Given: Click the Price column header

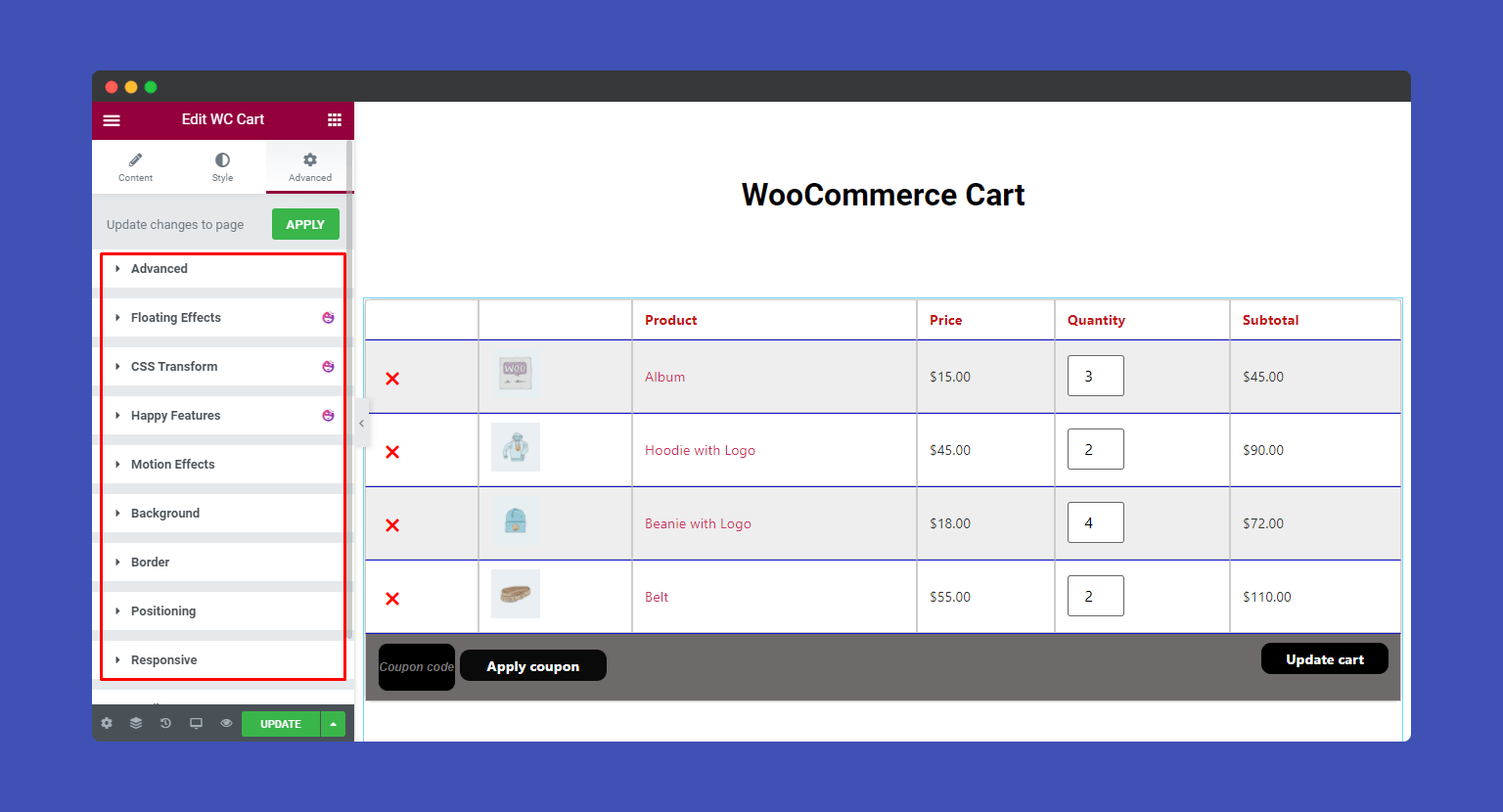Looking at the screenshot, I should [946, 320].
